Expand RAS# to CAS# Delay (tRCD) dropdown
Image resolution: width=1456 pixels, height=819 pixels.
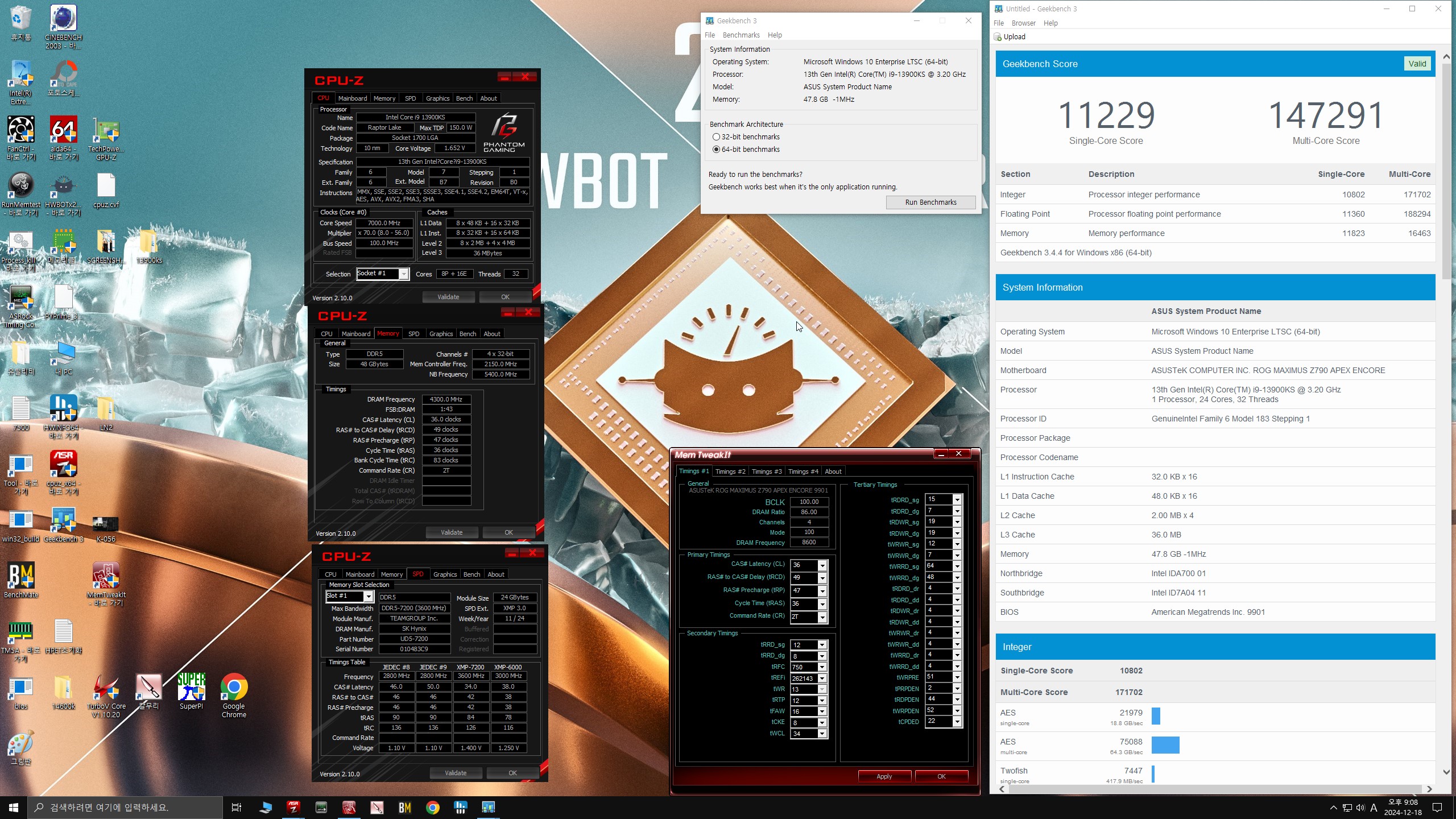click(822, 578)
